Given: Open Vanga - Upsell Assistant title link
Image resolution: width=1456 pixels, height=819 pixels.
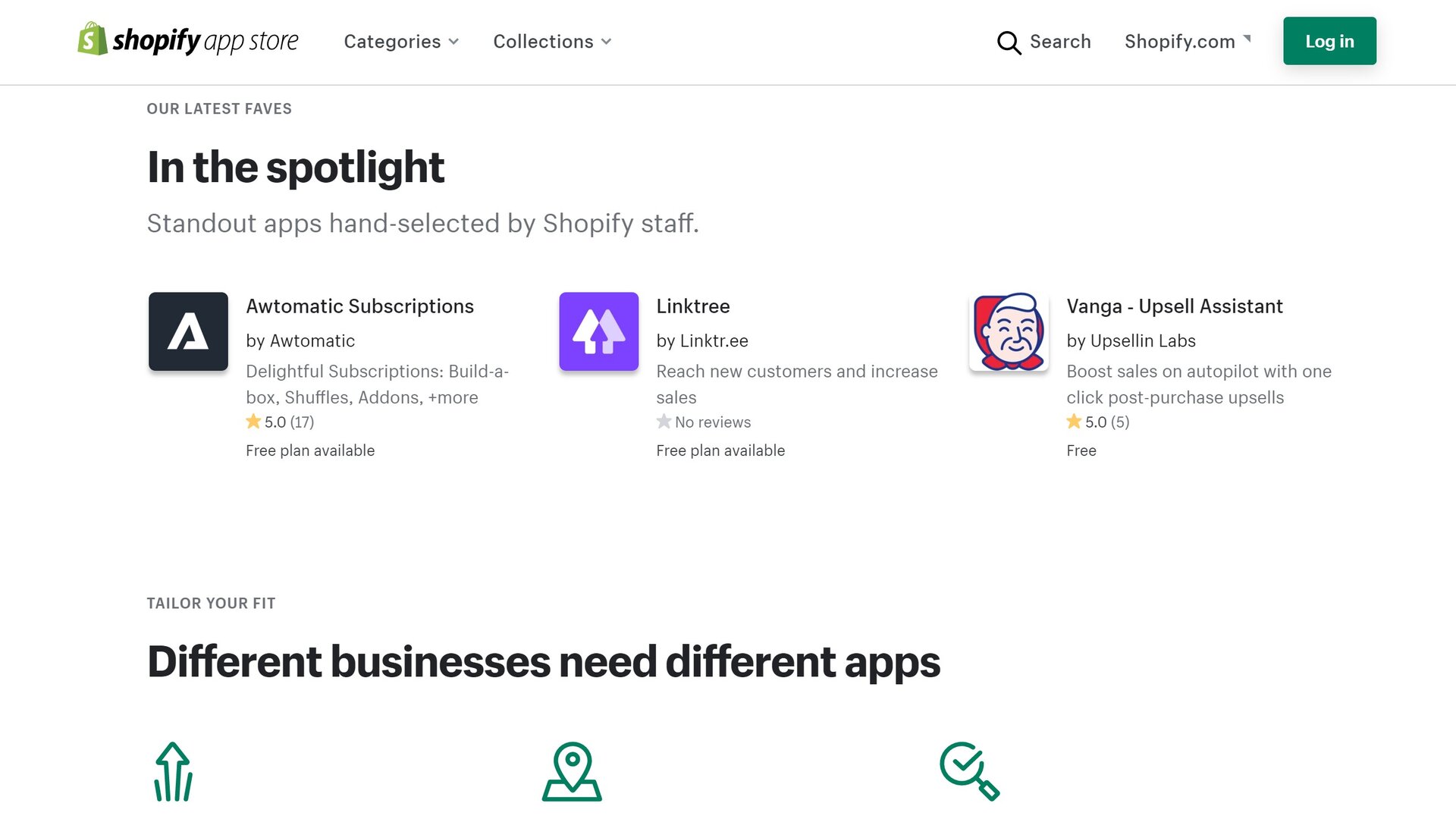Looking at the screenshot, I should (1175, 306).
